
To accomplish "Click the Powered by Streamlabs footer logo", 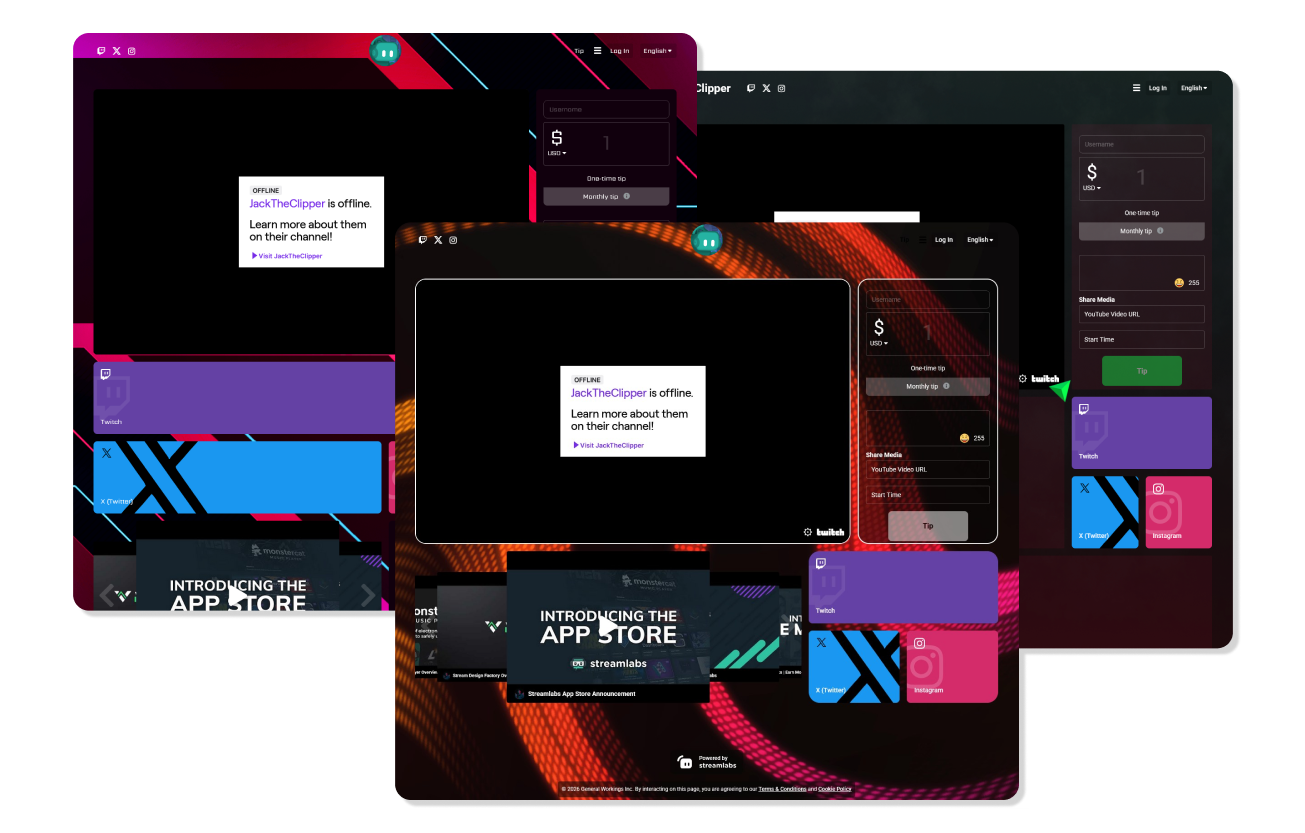I will (x=706, y=761).
